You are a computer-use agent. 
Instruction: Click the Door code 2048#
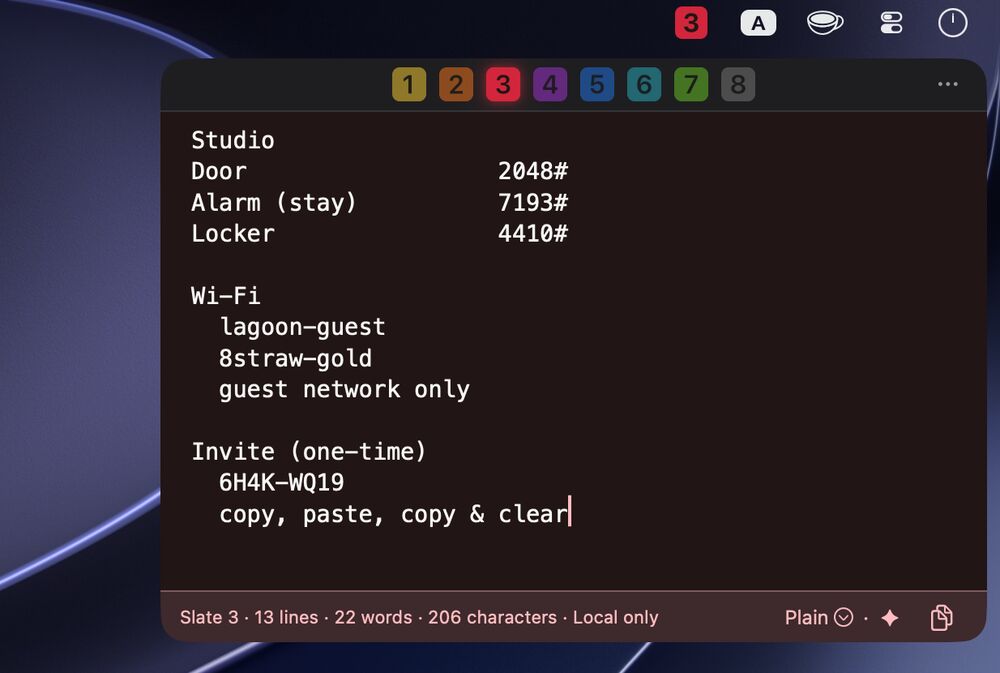[533, 171]
